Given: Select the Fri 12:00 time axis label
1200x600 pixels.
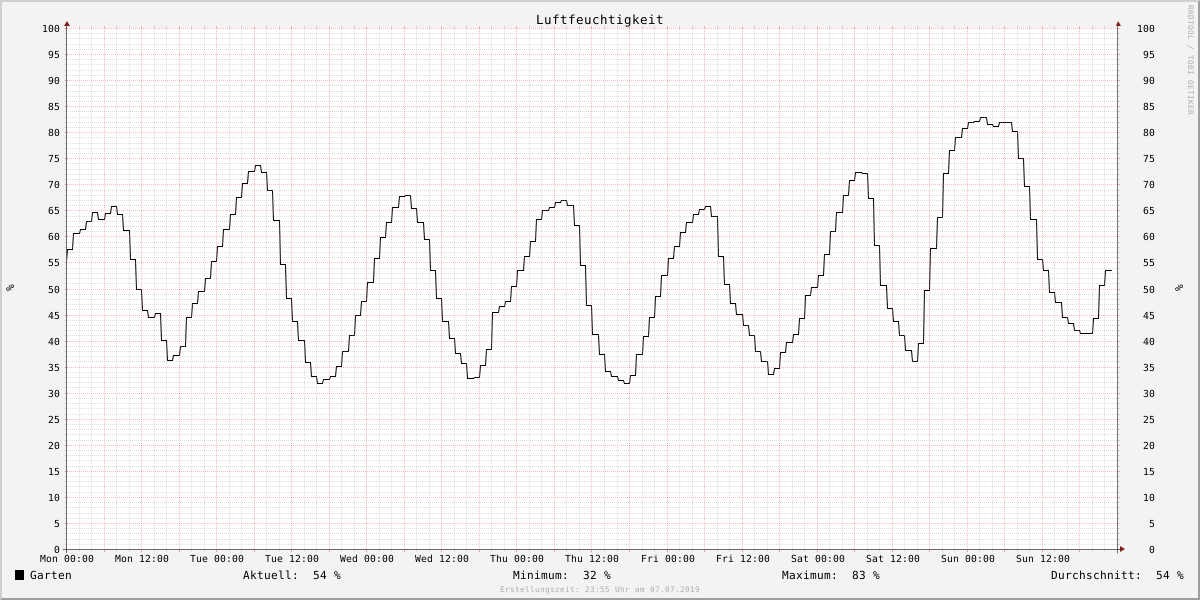Looking at the screenshot, I should pos(743,559).
